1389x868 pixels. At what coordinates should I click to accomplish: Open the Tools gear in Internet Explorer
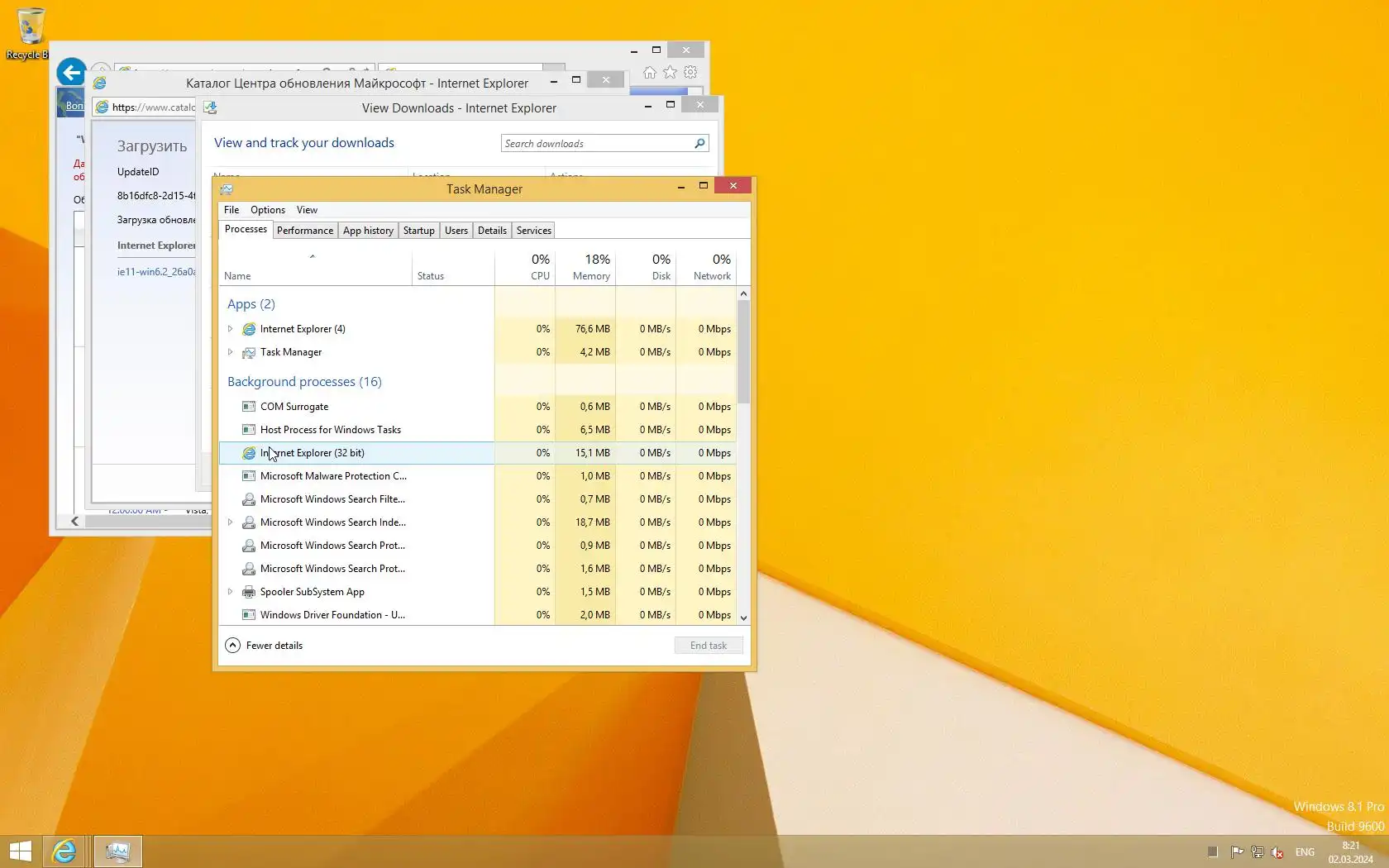coord(690,73)
